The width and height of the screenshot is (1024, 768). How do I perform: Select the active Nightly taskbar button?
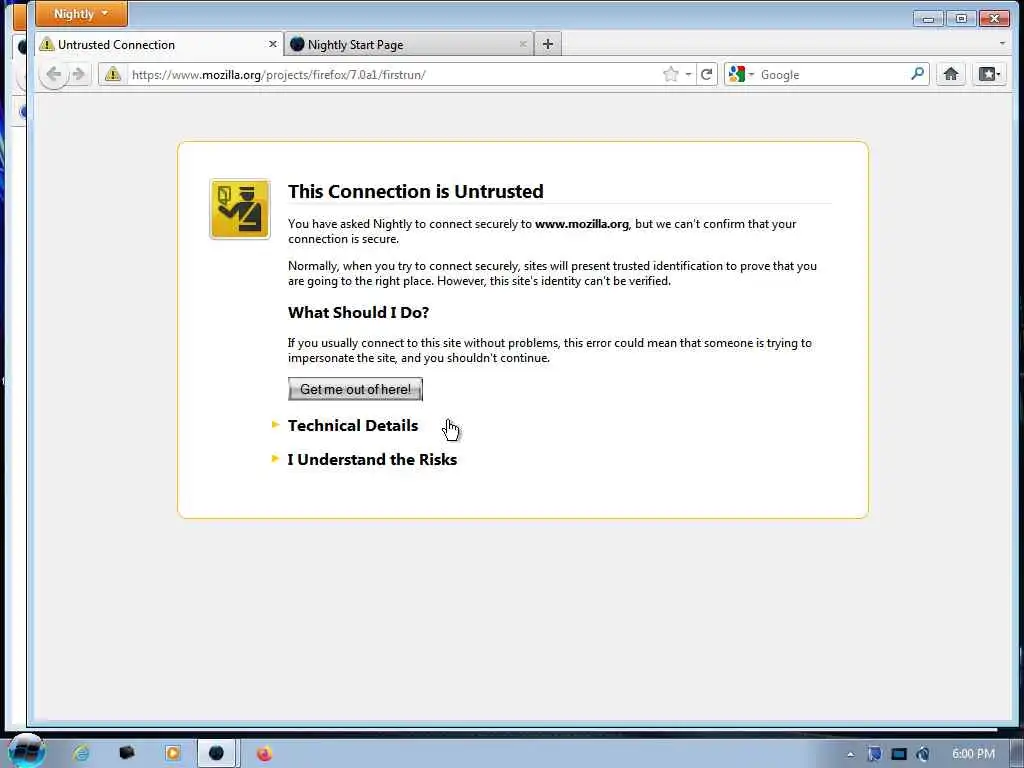tap(217, 753)
